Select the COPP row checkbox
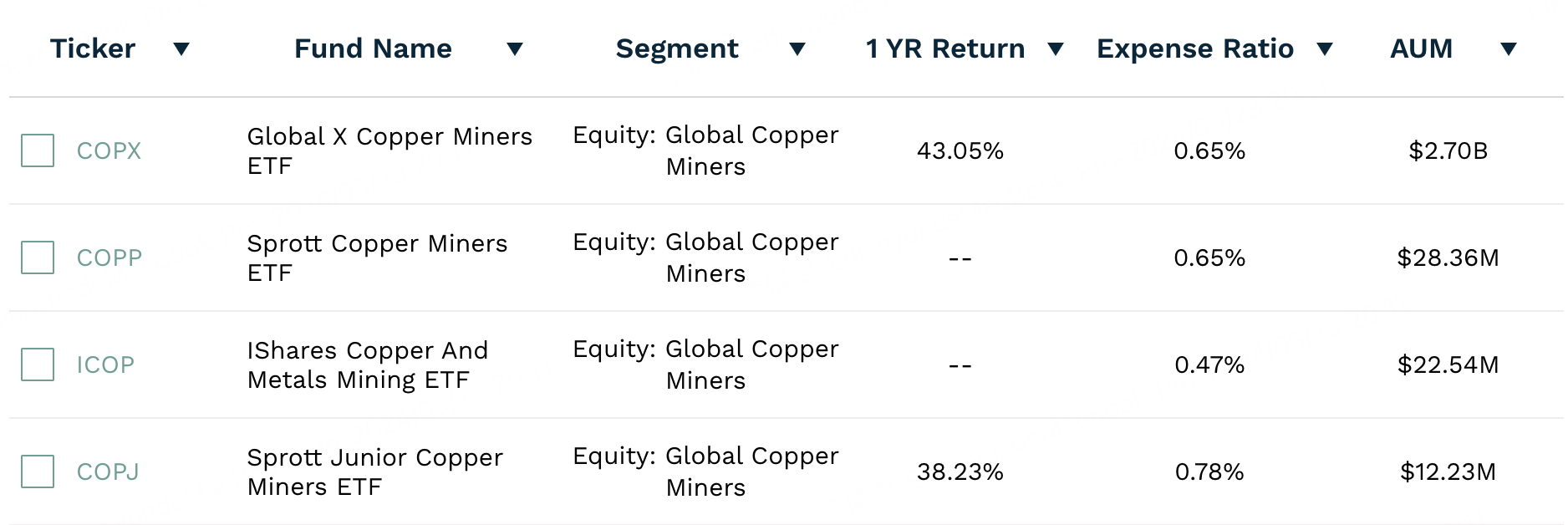The width and height of the screenshot is (1568, 525). (x=38, y=257)
